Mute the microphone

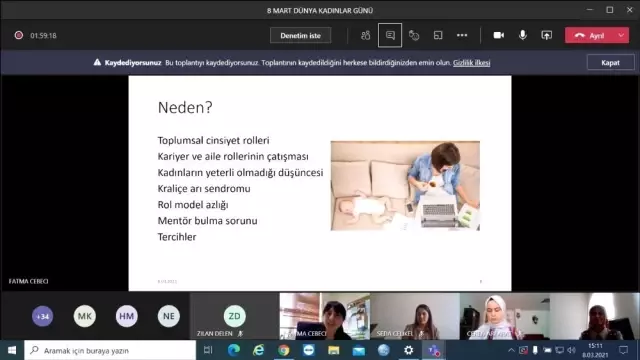(x=522, y=36)
